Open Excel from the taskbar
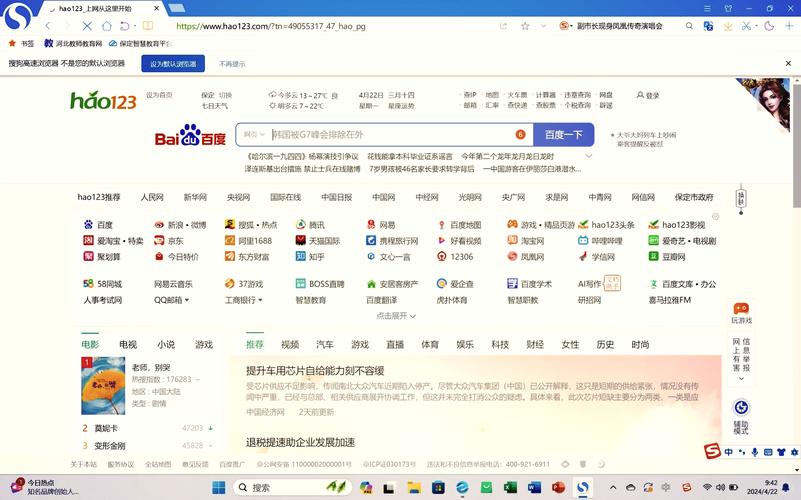801x500 pixels. click(x=510, y=487)
